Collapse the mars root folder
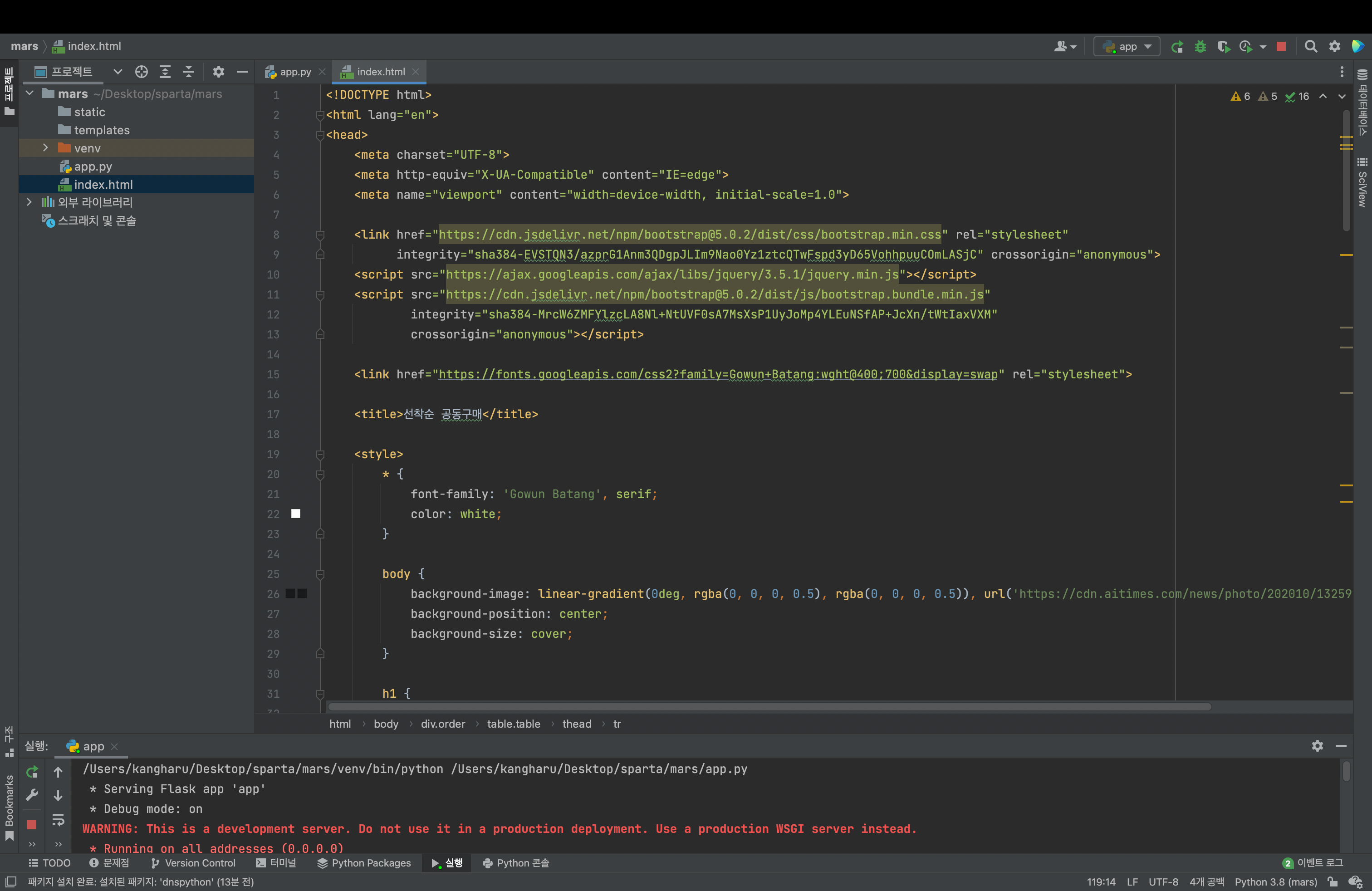 coord(29,93)
